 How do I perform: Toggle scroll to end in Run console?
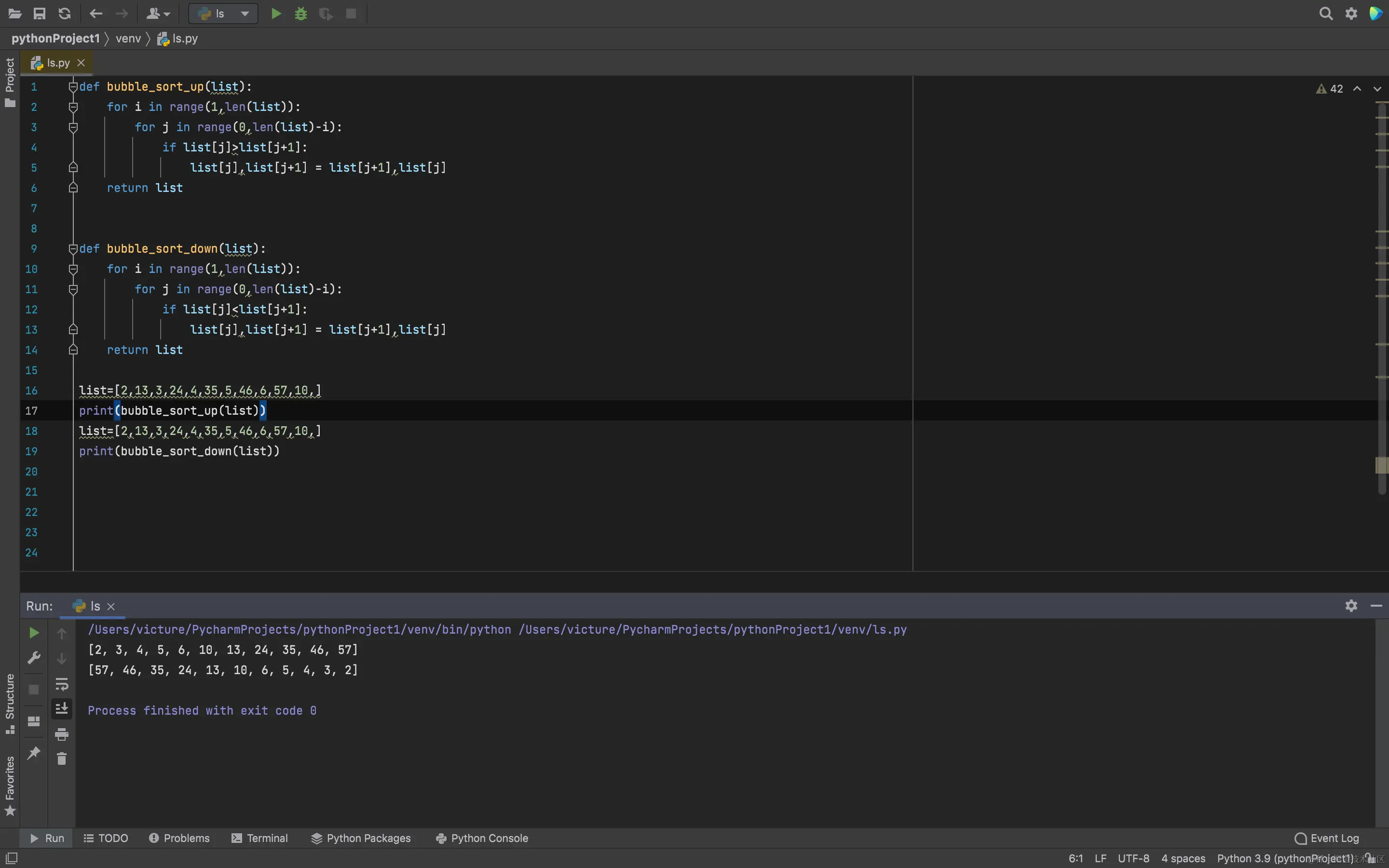61,709
